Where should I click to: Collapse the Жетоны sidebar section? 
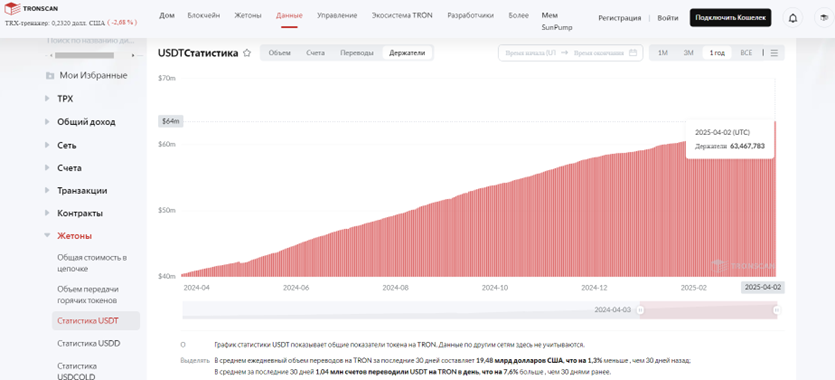(x=75, y=236)
